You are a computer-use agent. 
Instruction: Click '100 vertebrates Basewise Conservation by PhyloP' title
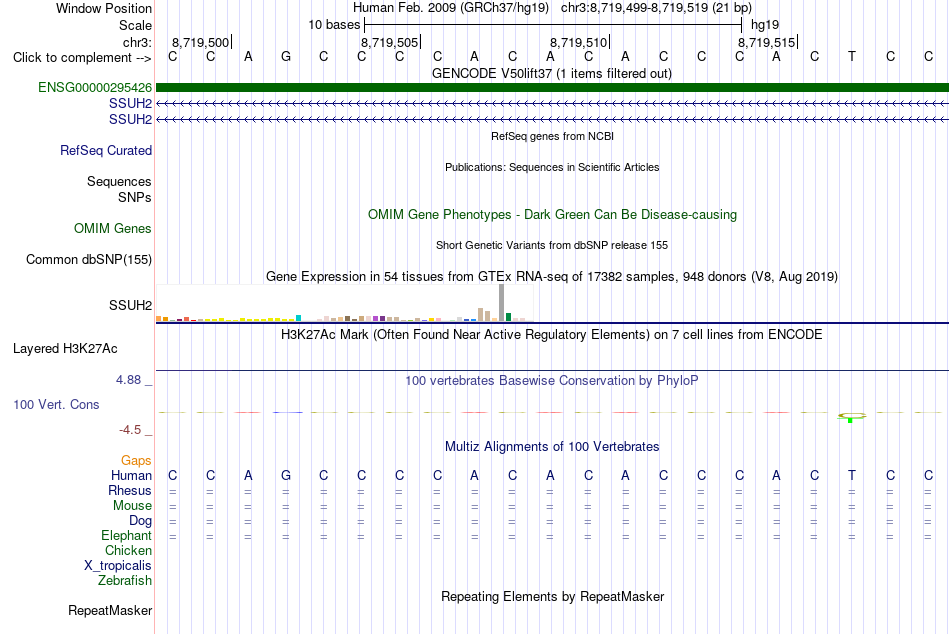click(x=552, y=381)
